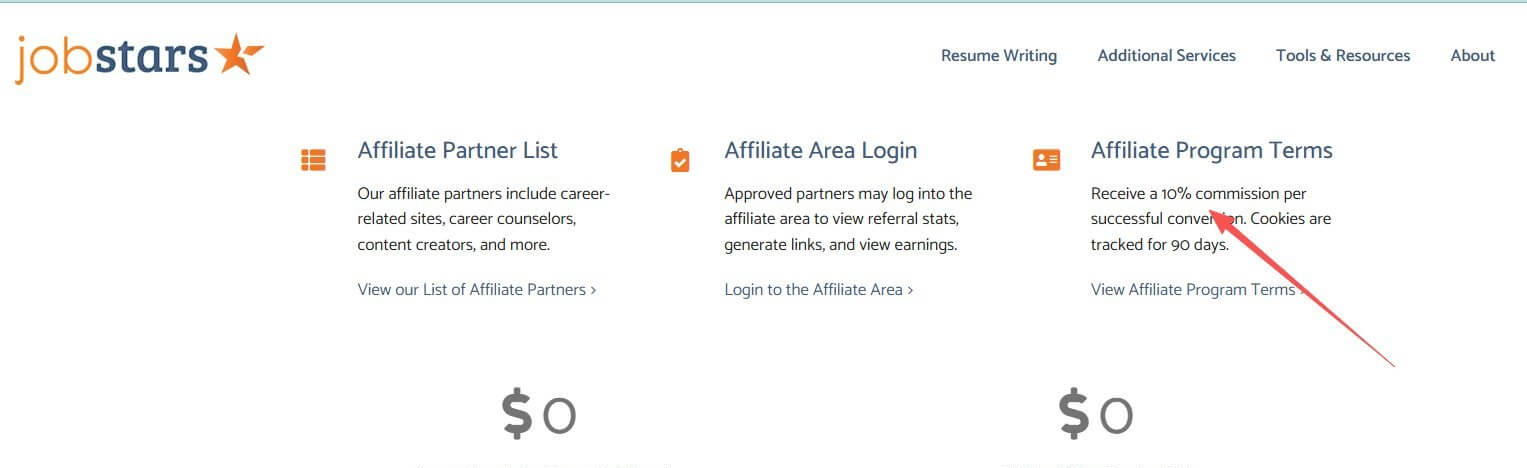Open the View Affiliate Program Terms link
Screen dimensions: 1527x468
coord(1197,290)
